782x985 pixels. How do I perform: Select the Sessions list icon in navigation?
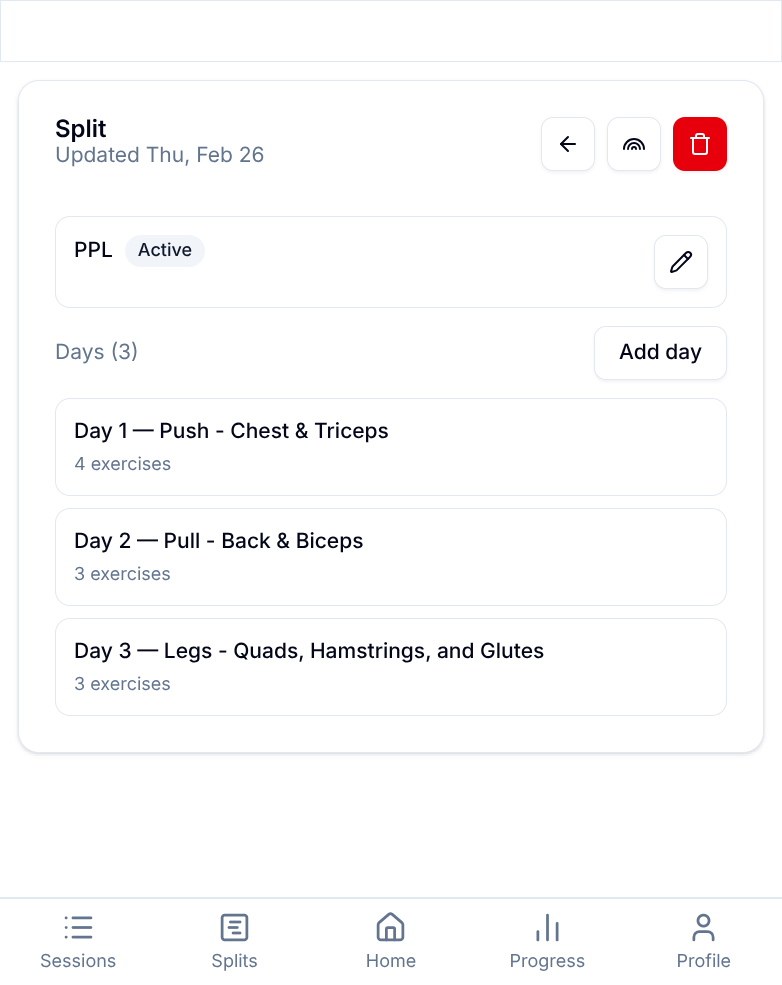coord(77,927)
